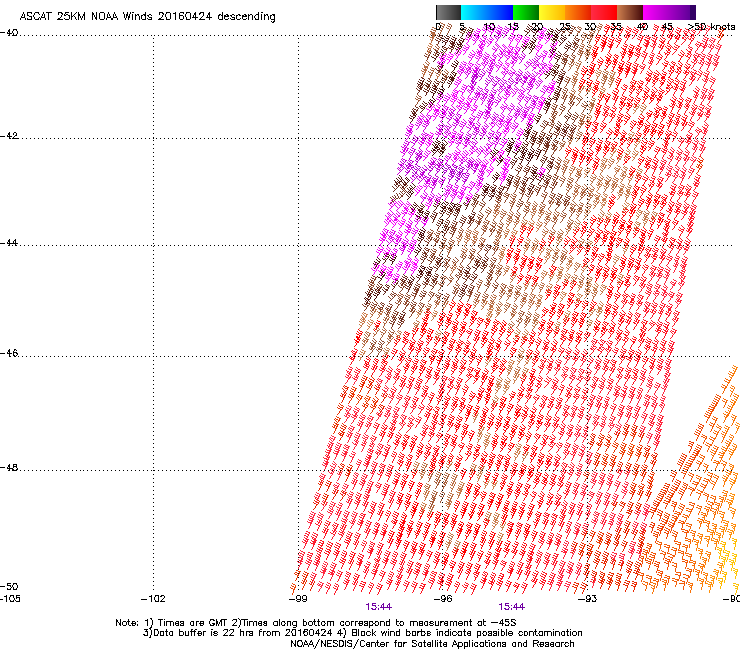
Task: Click the '-46' latitude axis label
Action: [x=9, y=353]
